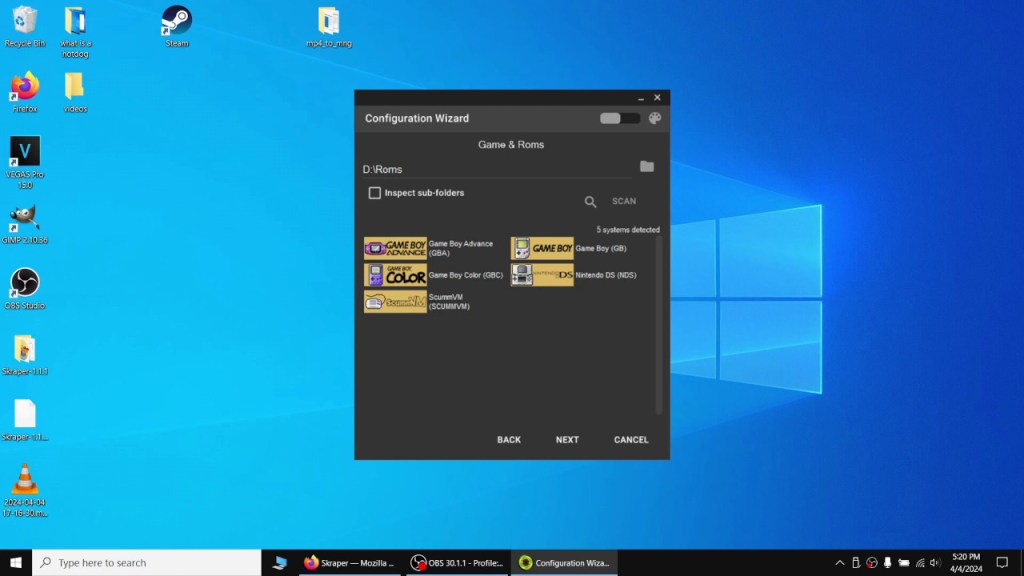
Task: Click the Game Boy Color system logo
Action: [x=395, y=275]
